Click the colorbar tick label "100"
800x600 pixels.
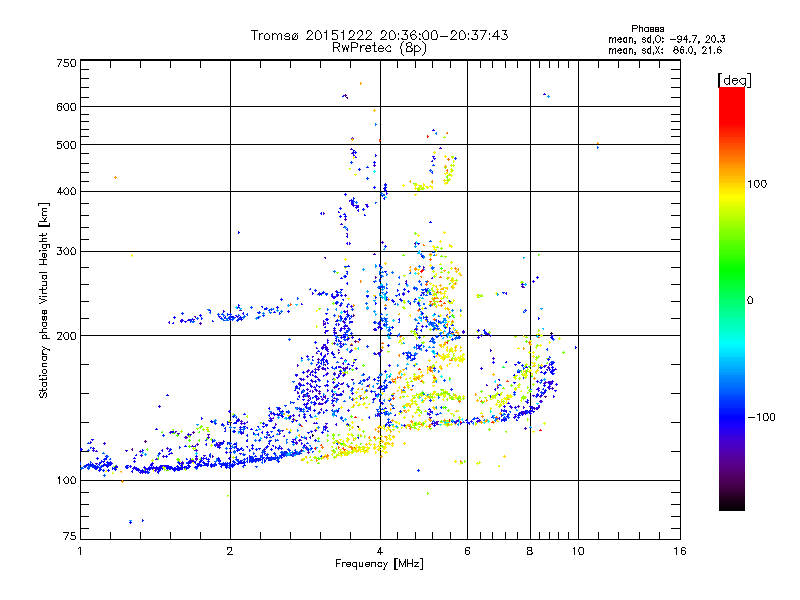757,184
